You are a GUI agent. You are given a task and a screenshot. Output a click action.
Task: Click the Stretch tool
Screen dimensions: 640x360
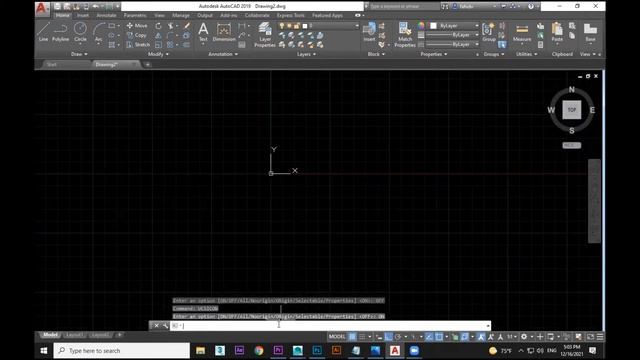138,44
